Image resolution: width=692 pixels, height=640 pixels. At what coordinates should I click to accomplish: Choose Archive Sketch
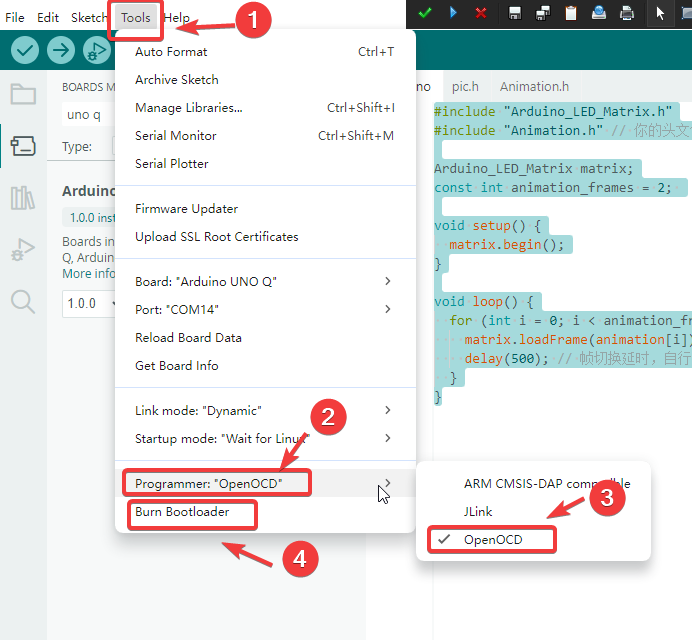[x=265, y=79]
